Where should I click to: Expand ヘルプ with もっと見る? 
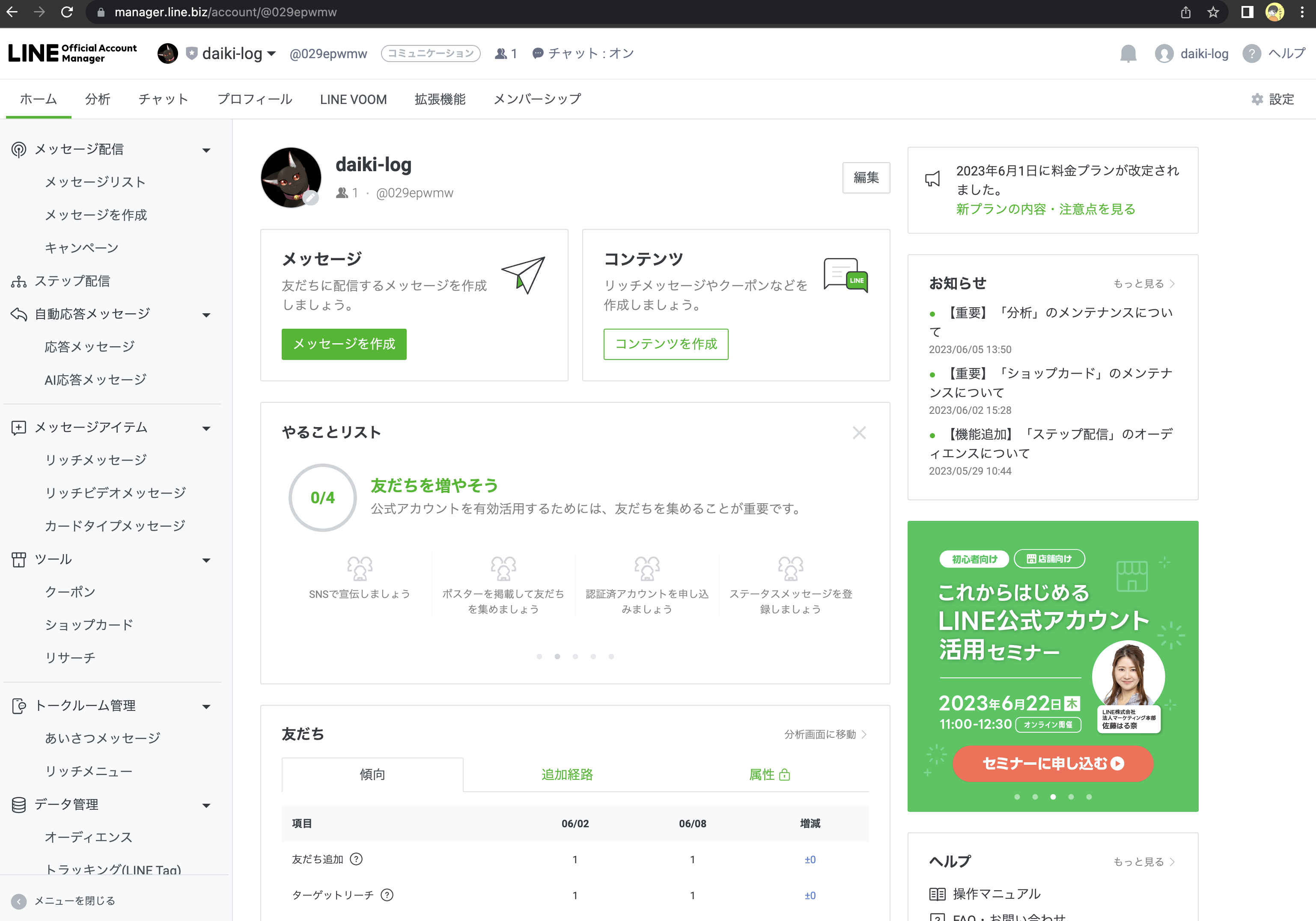pos(1143,862)
